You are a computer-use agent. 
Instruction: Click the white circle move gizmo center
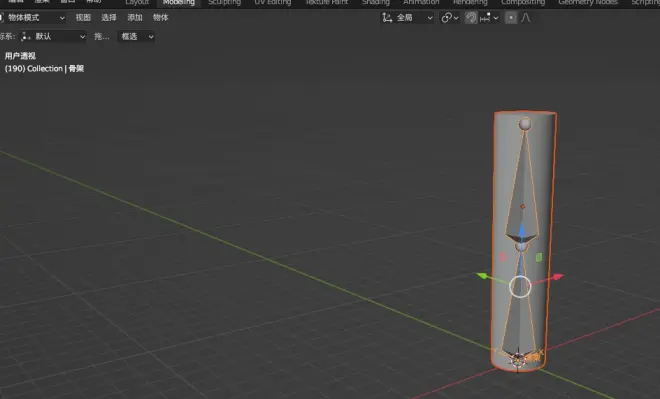[x=520, y=287]
